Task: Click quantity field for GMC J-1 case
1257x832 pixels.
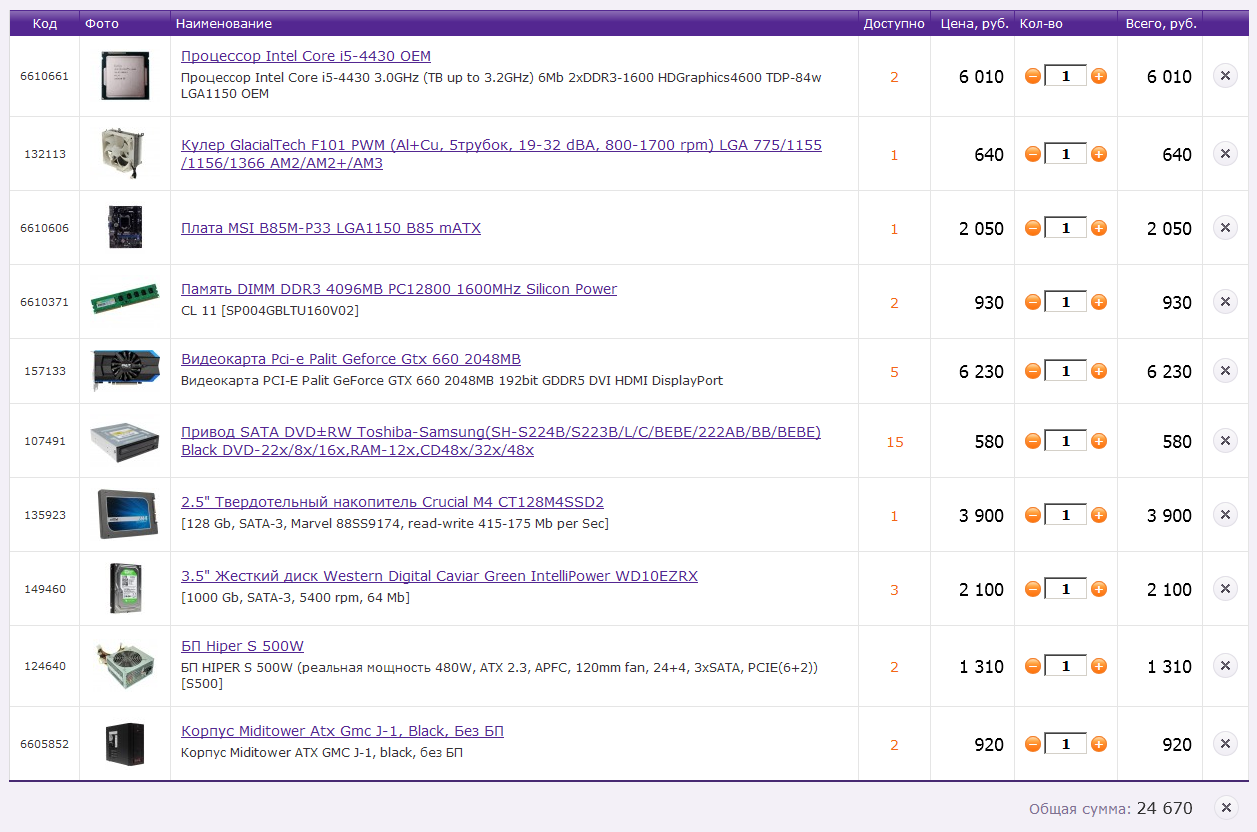Action: pos(1065,744)
